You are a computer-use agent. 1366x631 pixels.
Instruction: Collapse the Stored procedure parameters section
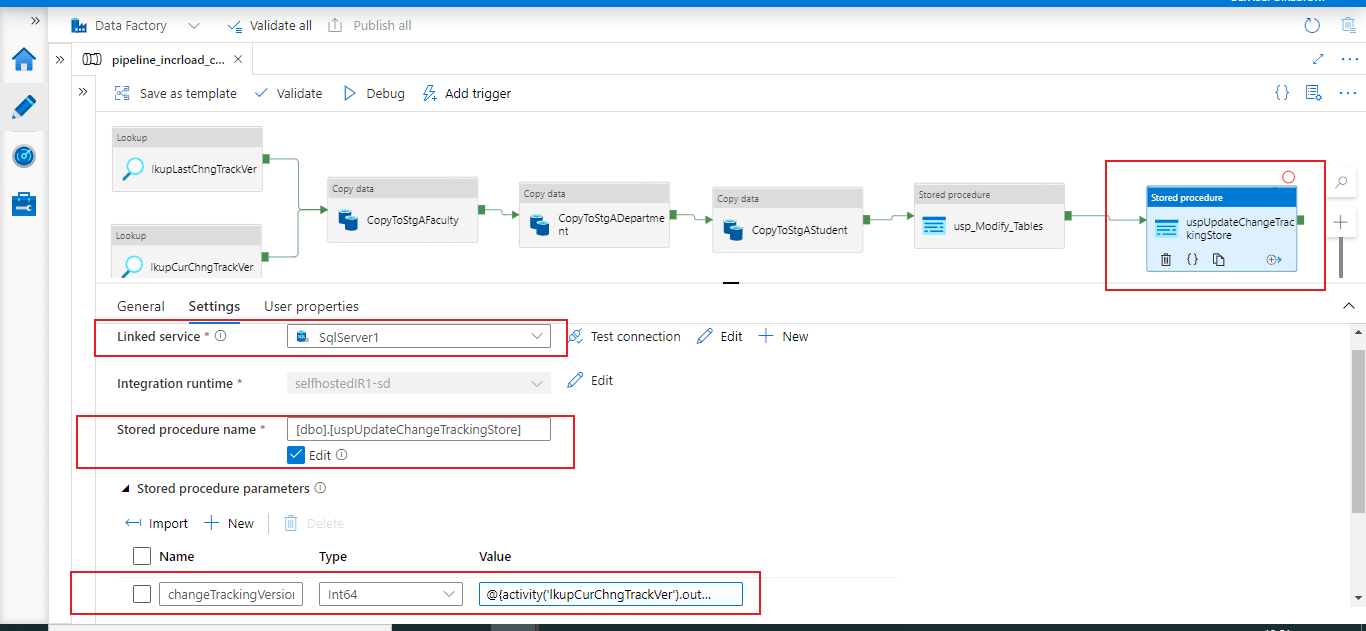point(126,489)
